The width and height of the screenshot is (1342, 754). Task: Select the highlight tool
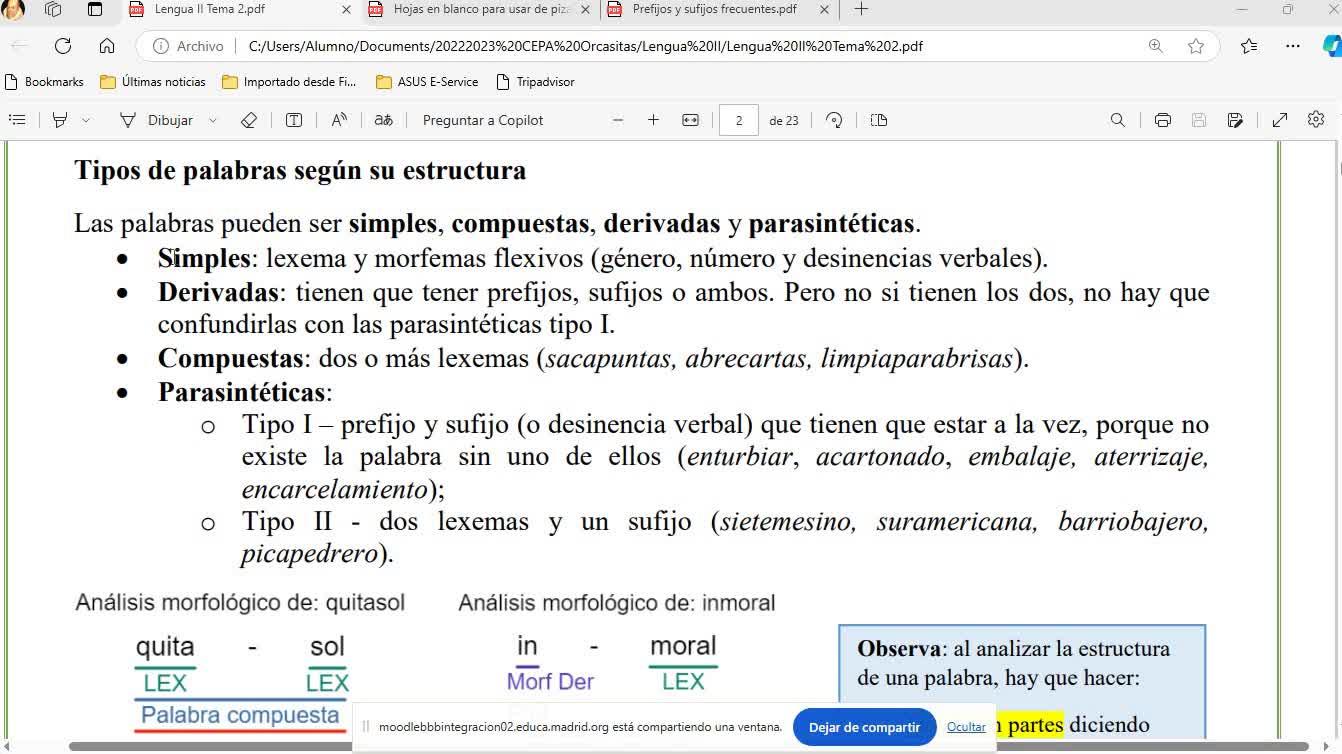60,120
